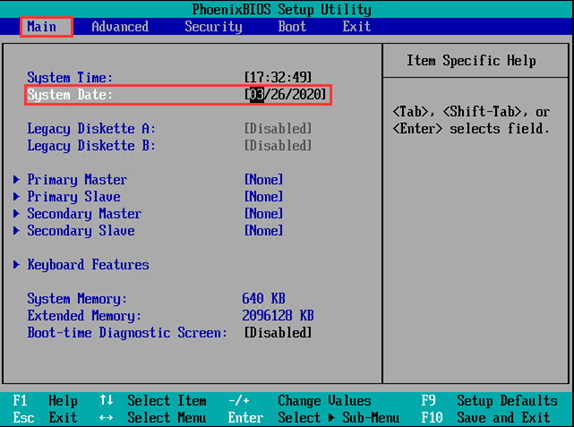Go to the Boot menu tab

click(292, 27)
